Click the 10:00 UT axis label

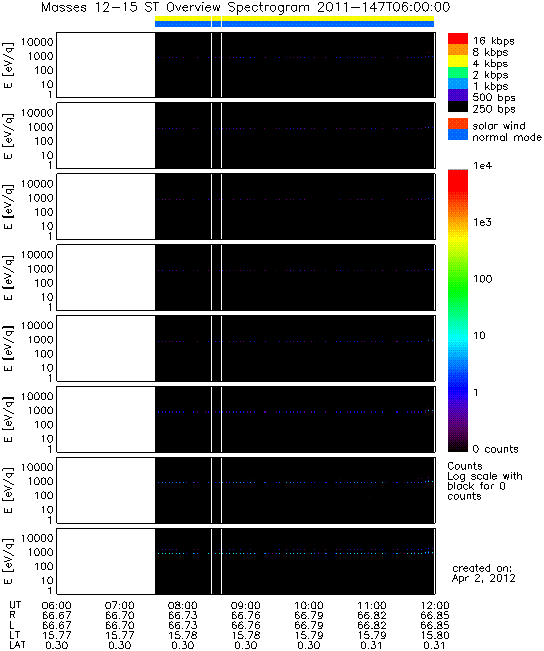[309, 606]
